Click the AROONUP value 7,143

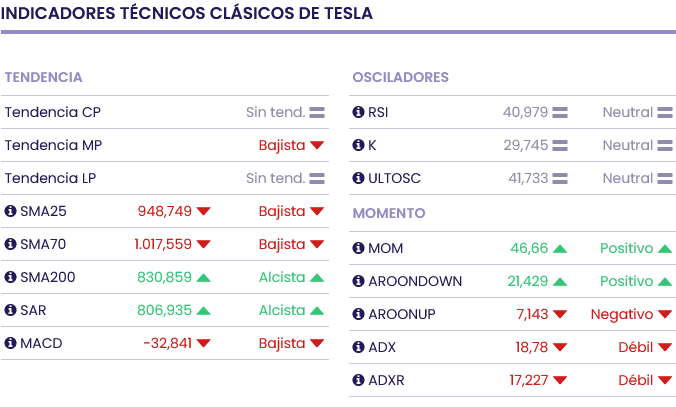(532, 314)
